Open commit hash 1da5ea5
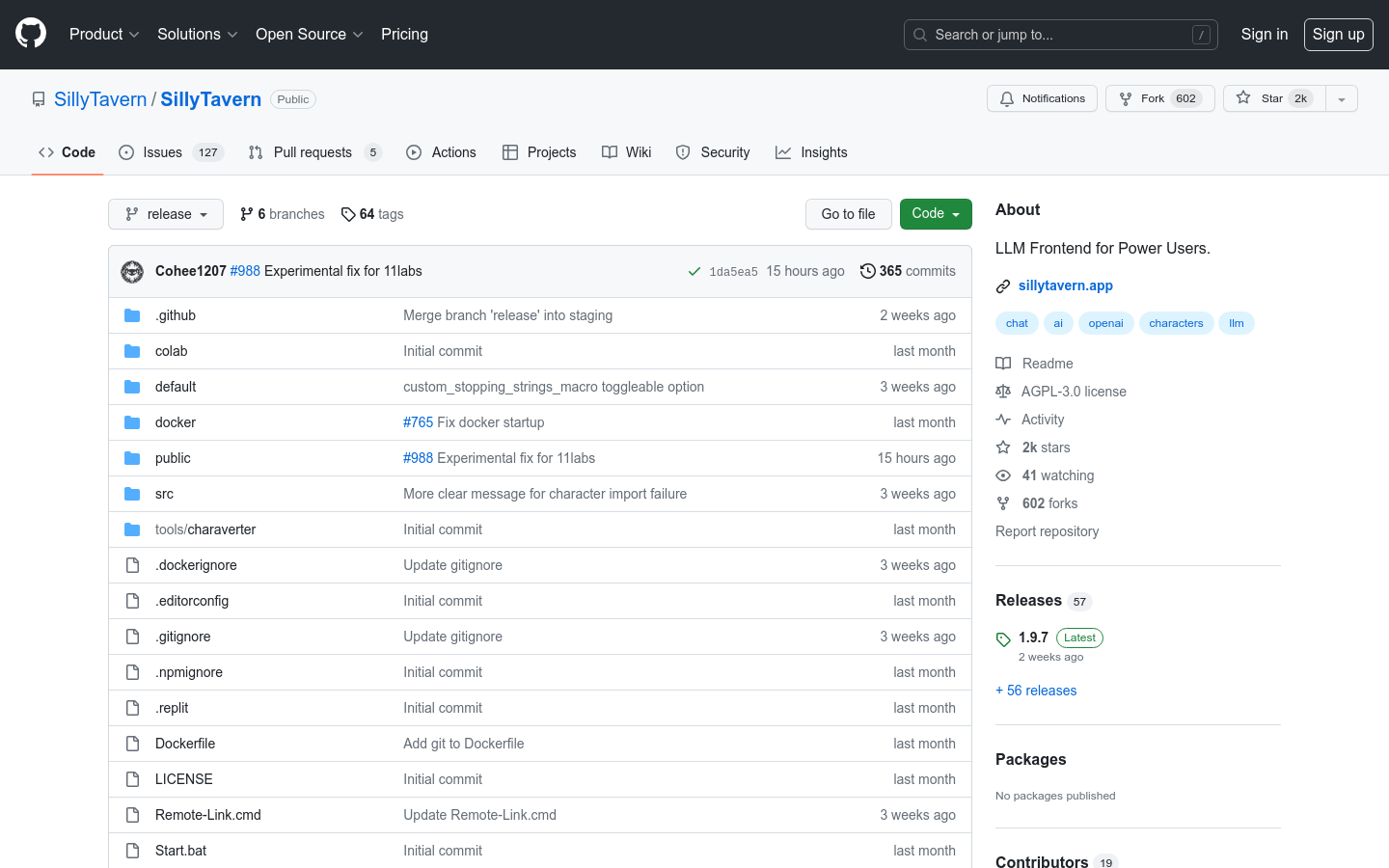Screen dimensions: 1389x868 pyautogui.click(x=733, y=272)
